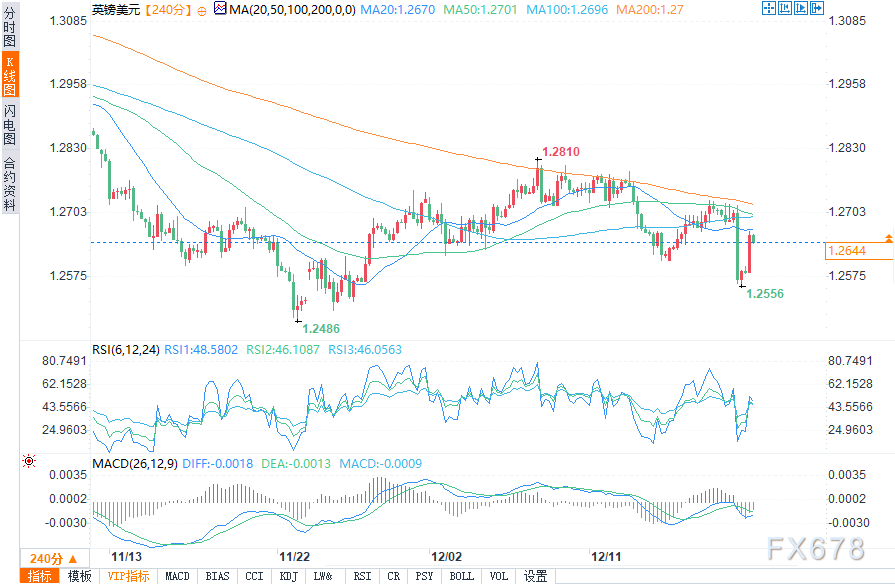Click the red sun icon beside MACD

pyautogui.click(x=29, y=461)
